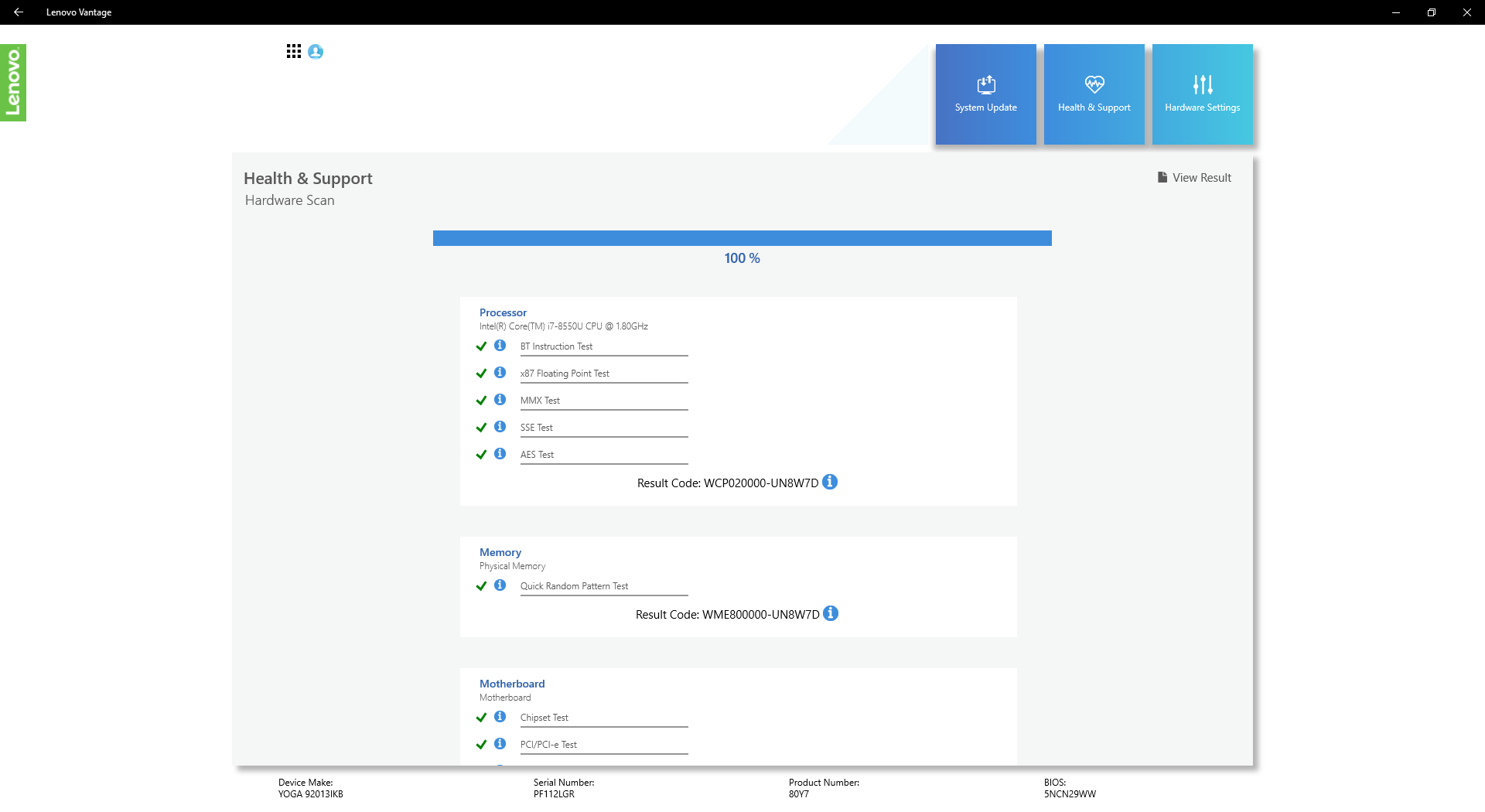
Task: Click the View Result document icon
Action: pyautogui.click(x=1162, y=177)
